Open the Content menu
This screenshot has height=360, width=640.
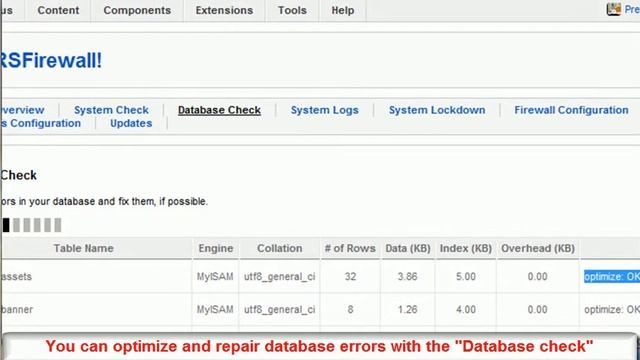tap(58, 10)
